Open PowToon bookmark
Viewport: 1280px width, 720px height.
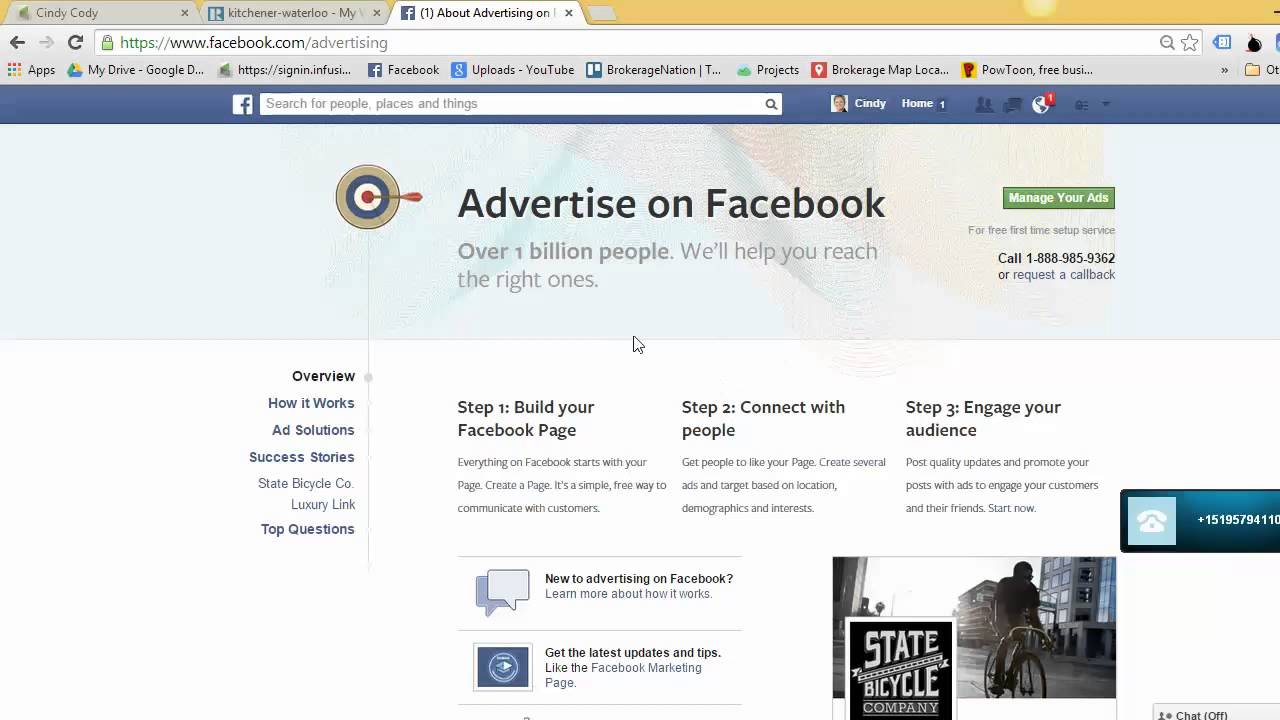(x=1027, y=70)
